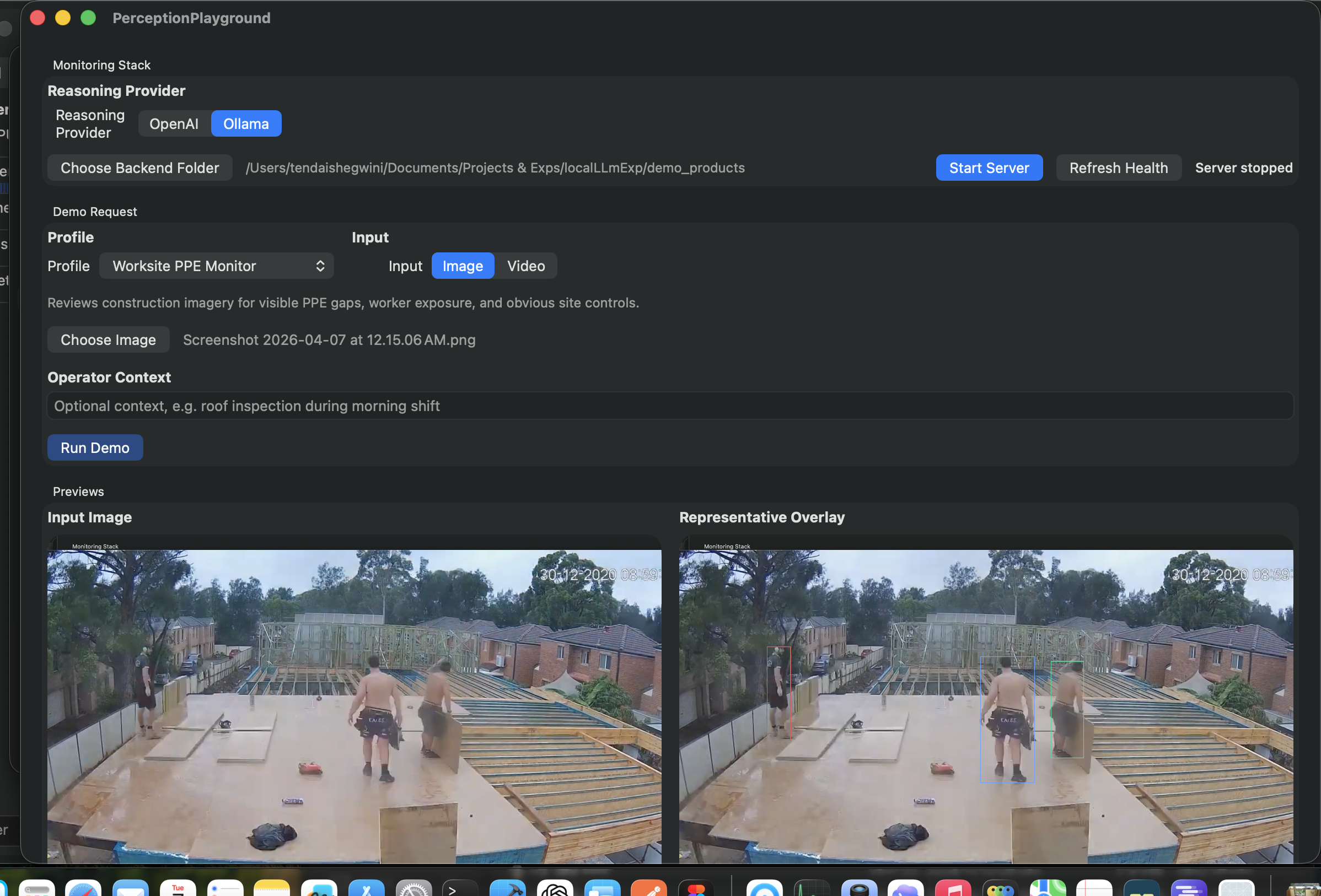Click Refresh Health
Screen dimensions: 1321x896
1118,168
